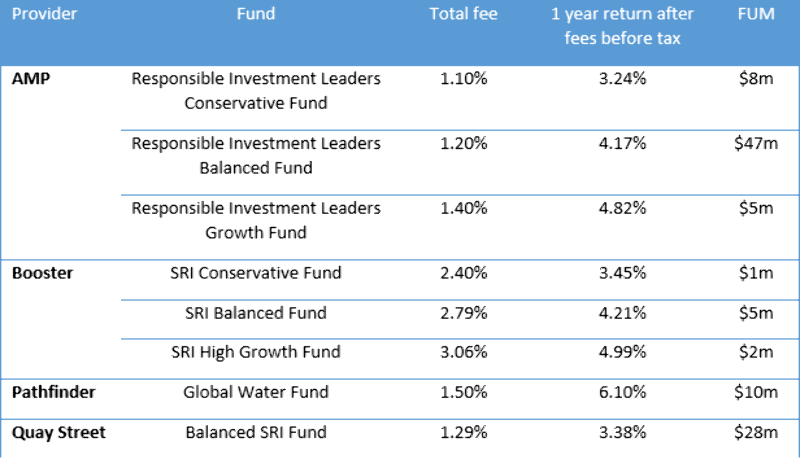Click the Fund column header
The height and width of the screenshot is (464, 800).
click(256, 15)
